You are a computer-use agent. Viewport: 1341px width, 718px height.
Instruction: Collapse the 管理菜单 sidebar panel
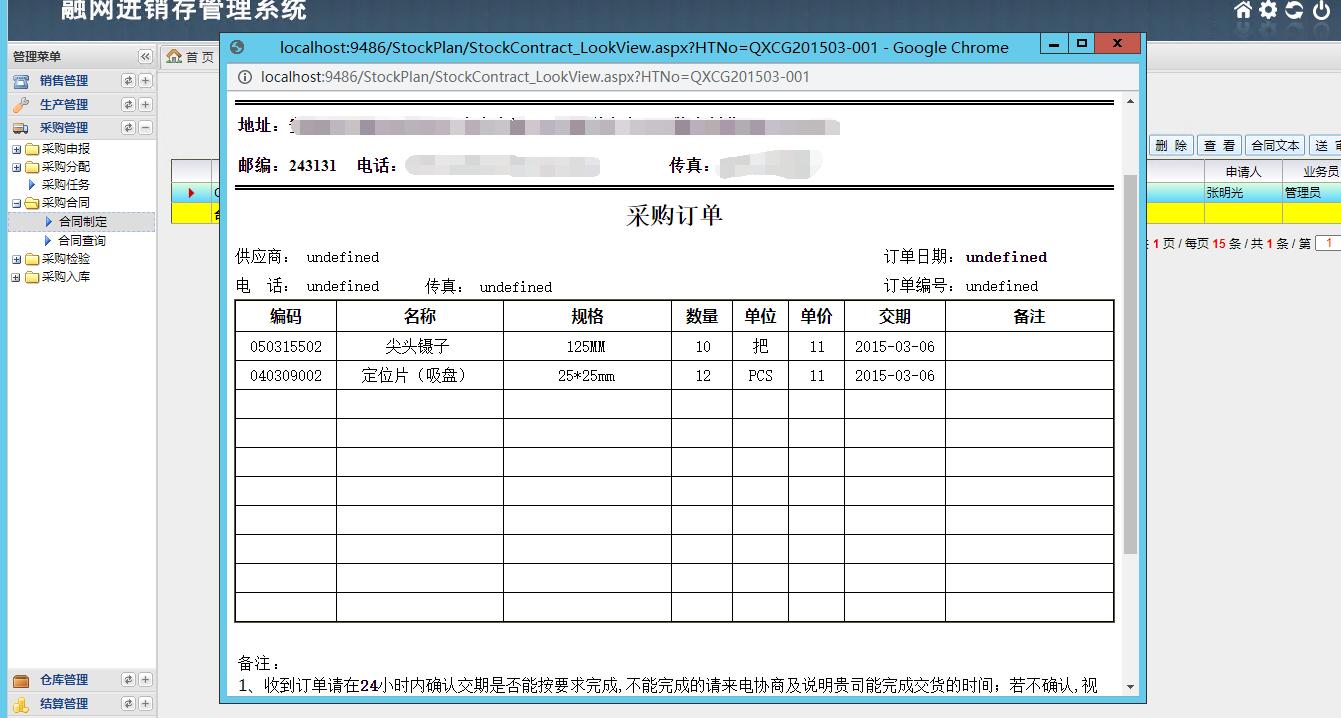(144, 57)
